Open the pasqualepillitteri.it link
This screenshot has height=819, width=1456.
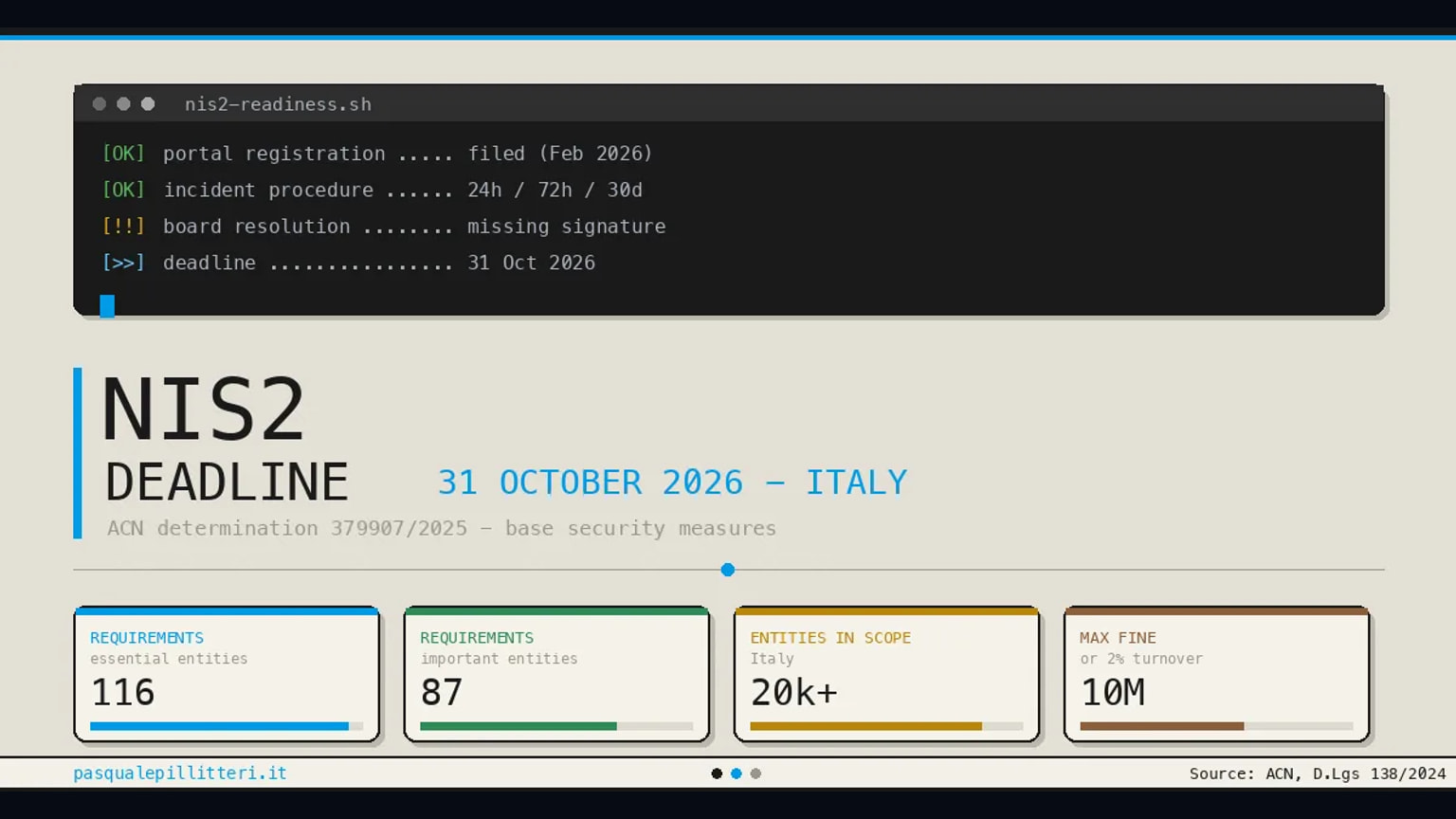coord(180,773)
